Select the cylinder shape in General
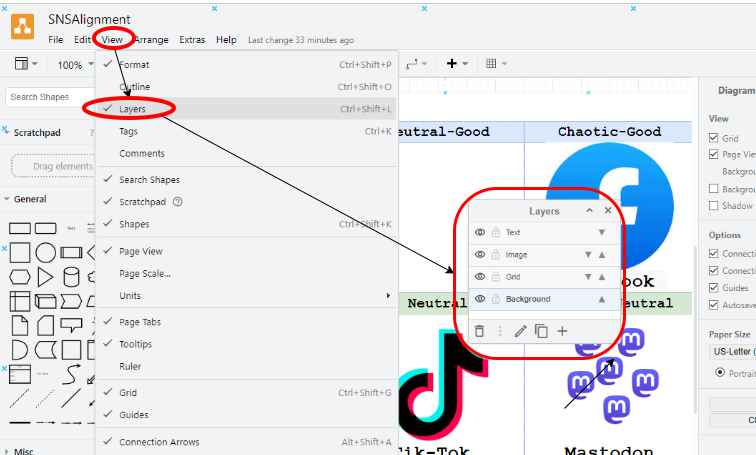 coord(71,277)
